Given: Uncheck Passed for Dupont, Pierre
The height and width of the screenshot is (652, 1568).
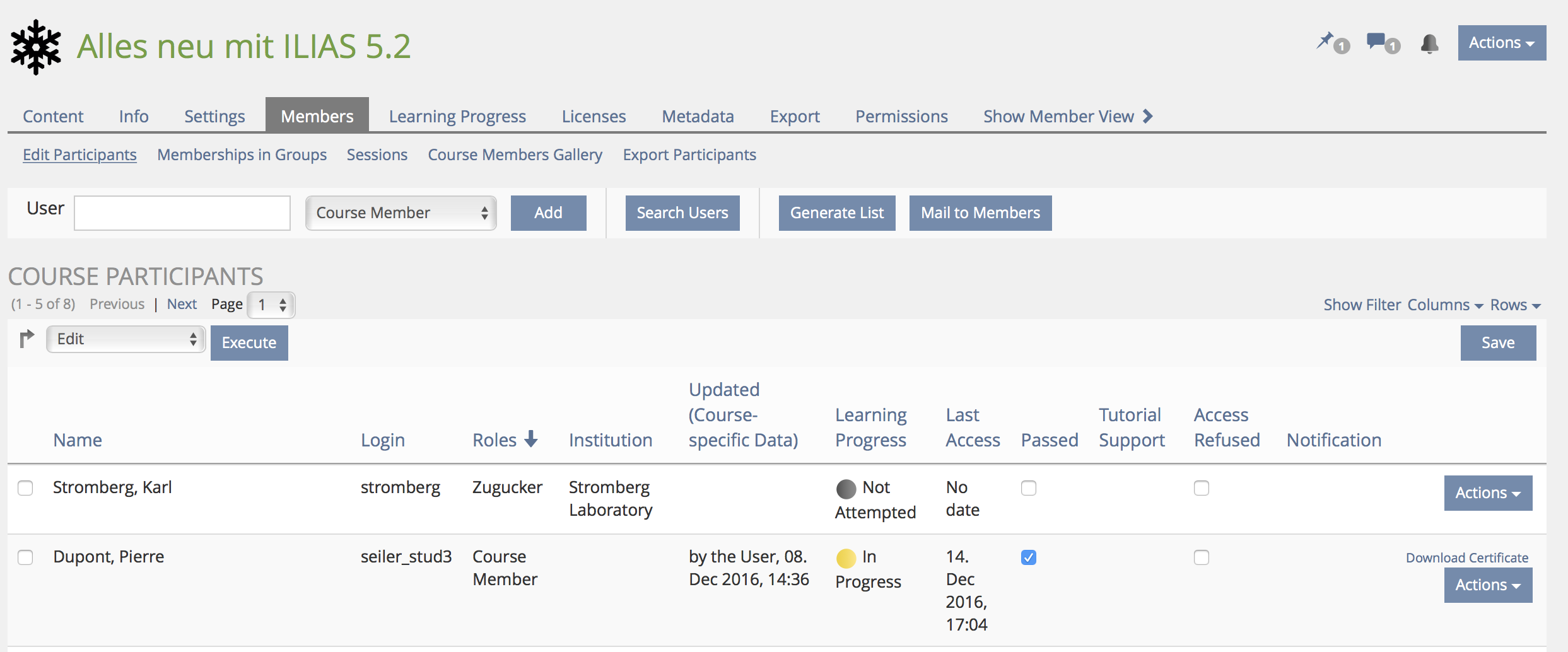Looking at the screenshot, I should tap(1029, 557).
